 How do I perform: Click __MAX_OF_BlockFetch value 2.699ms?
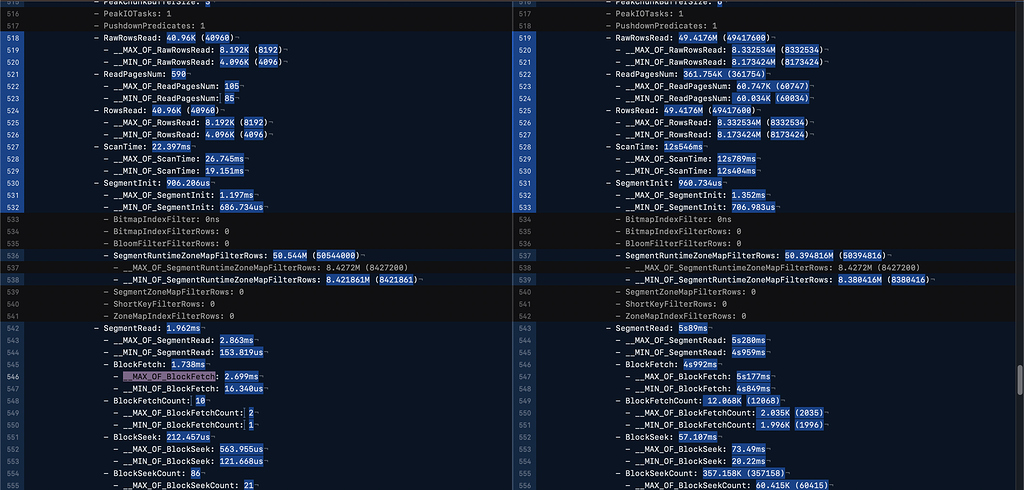point(241,377)
